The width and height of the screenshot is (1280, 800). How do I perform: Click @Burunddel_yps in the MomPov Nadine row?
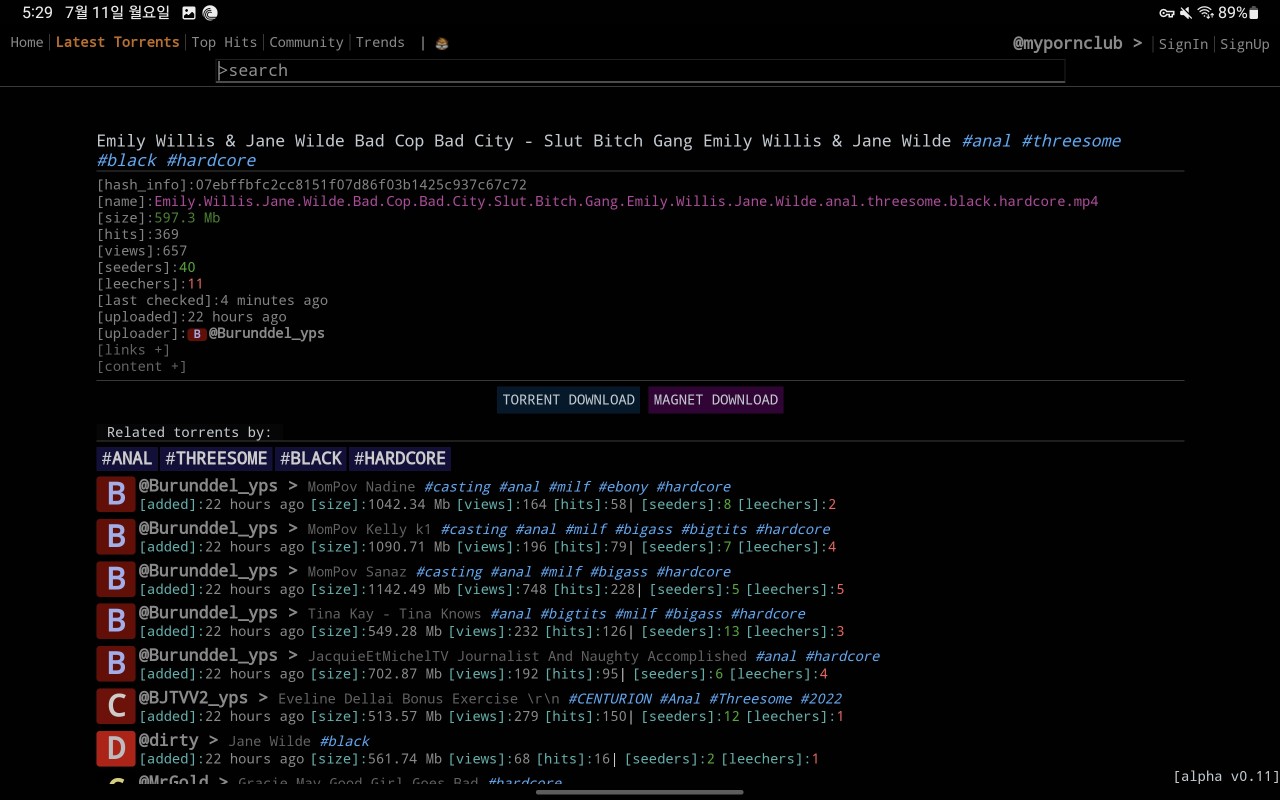coord(208,486)
